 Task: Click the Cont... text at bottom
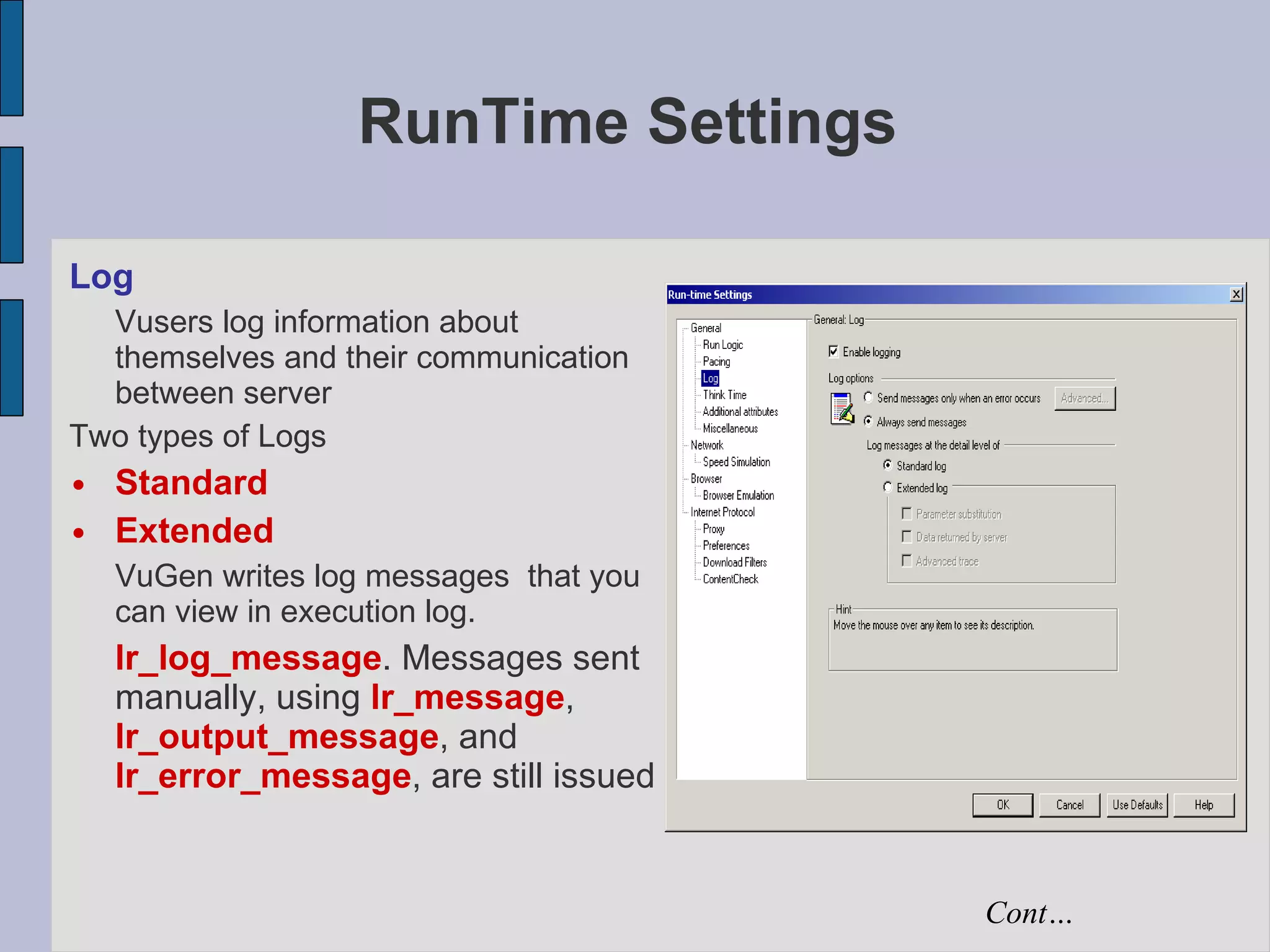tap(1029, 913)
